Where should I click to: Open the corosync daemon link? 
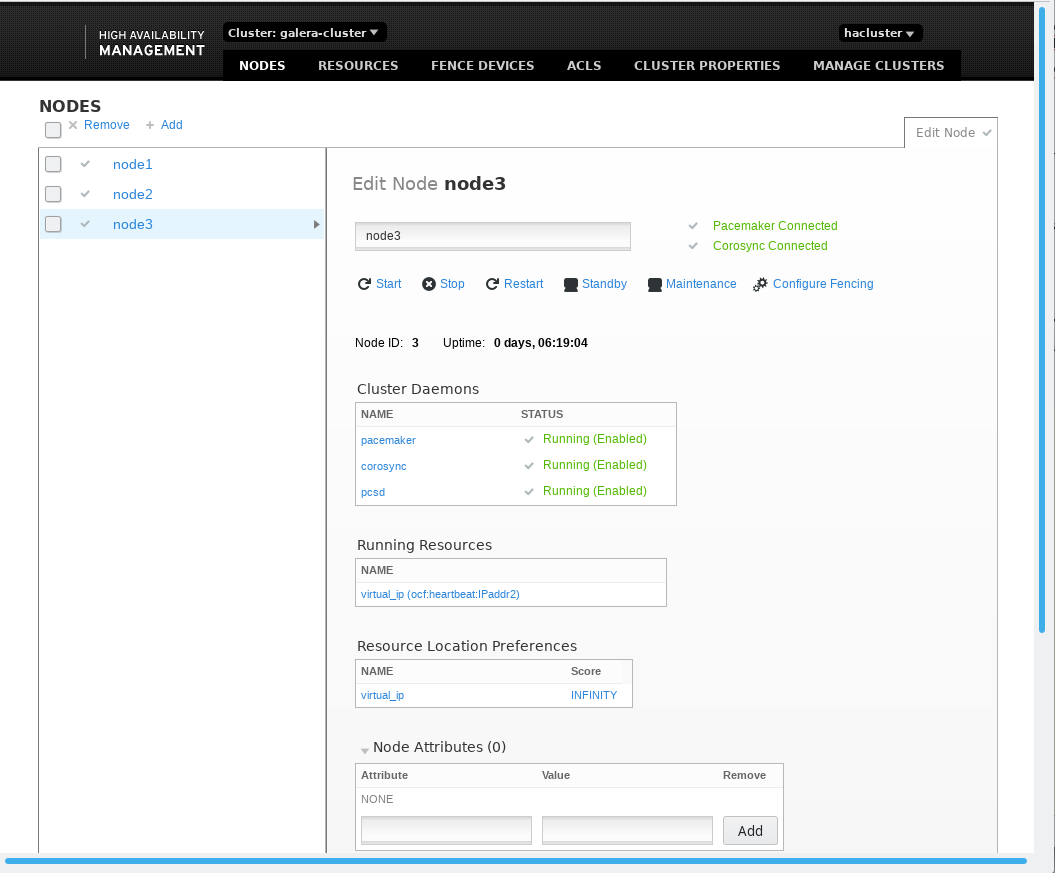click(x=384, y=466)
